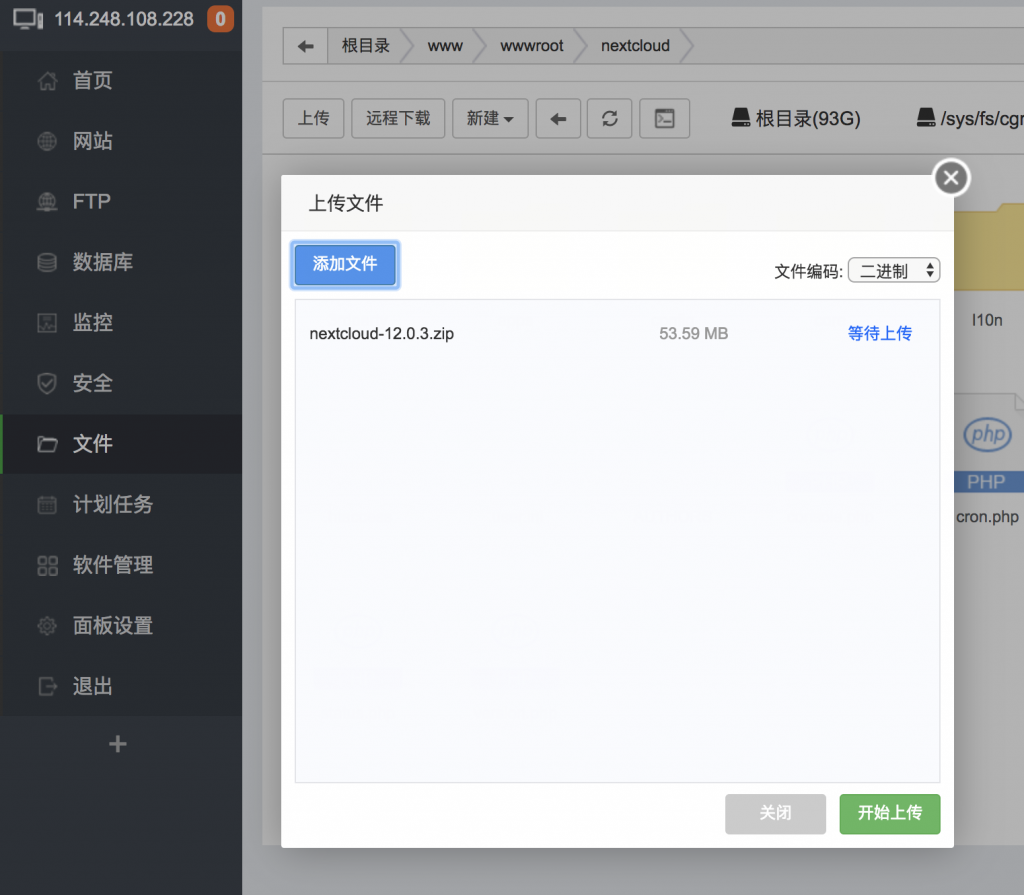The height and width of the screenshot is (895, 1024).
Task: Click the refresh icon in file toolbar
Action: point(609,118)
